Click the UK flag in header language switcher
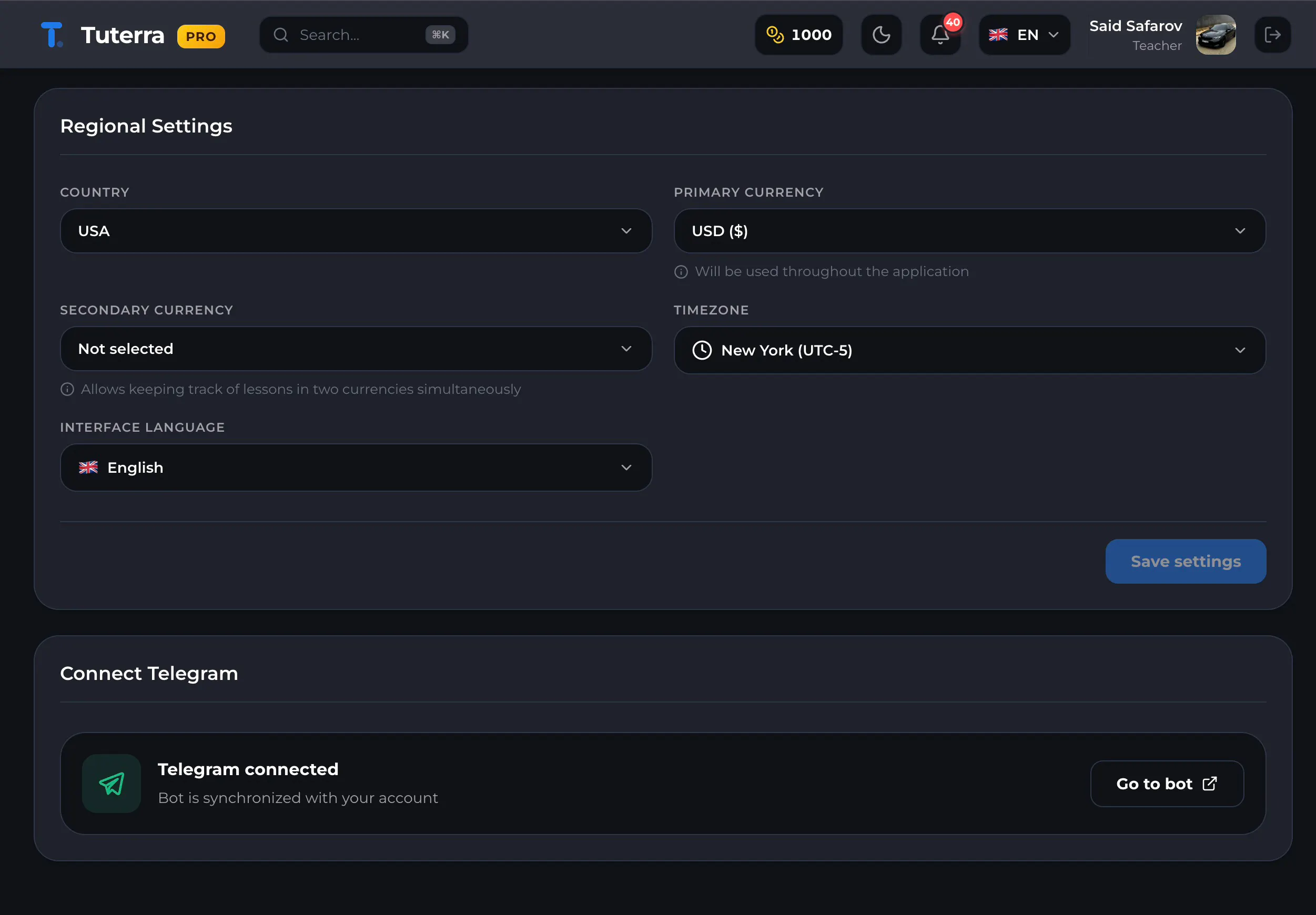 pyautogui.click(x=998, y=35)
